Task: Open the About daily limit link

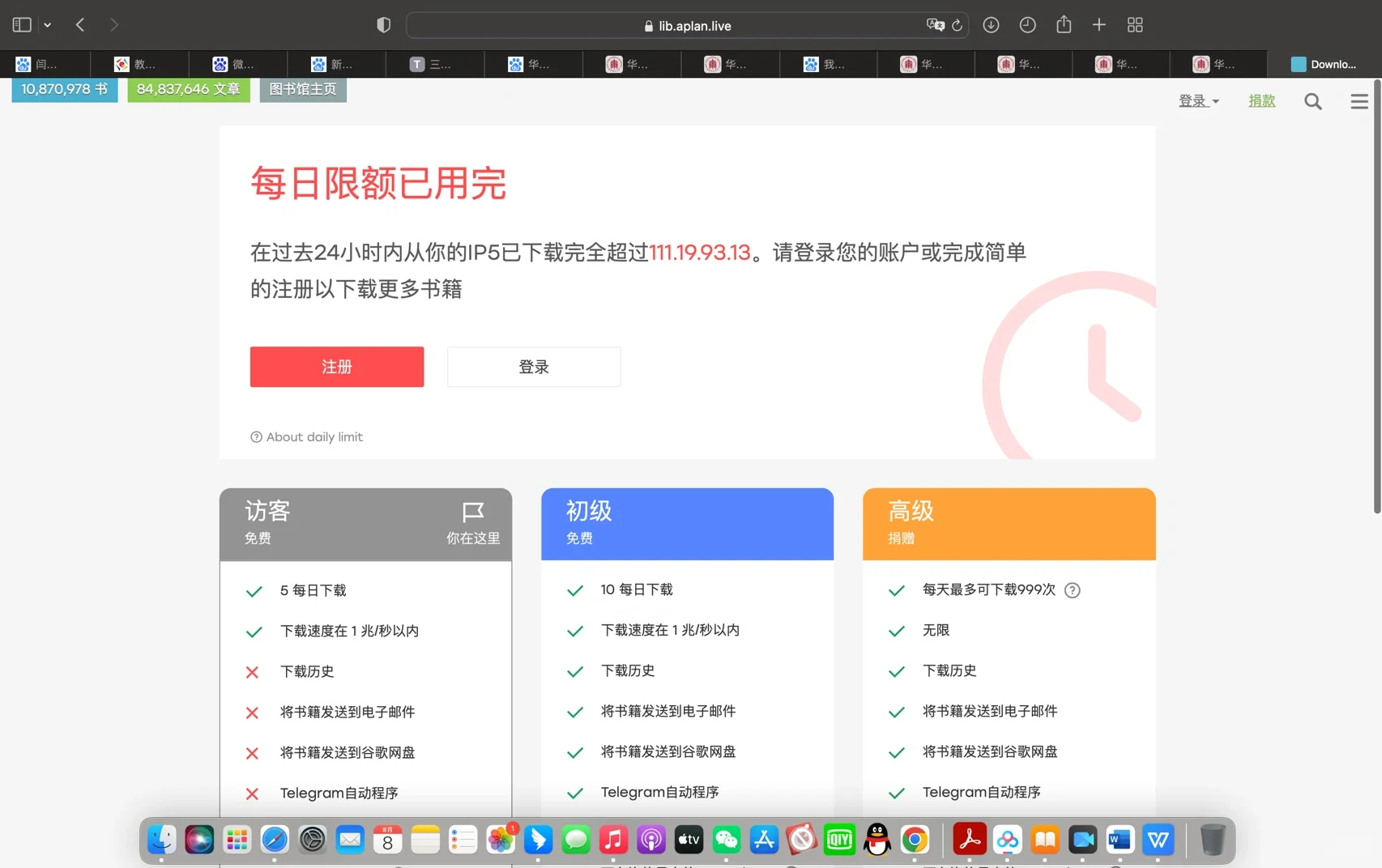Action: coord(305,436)
